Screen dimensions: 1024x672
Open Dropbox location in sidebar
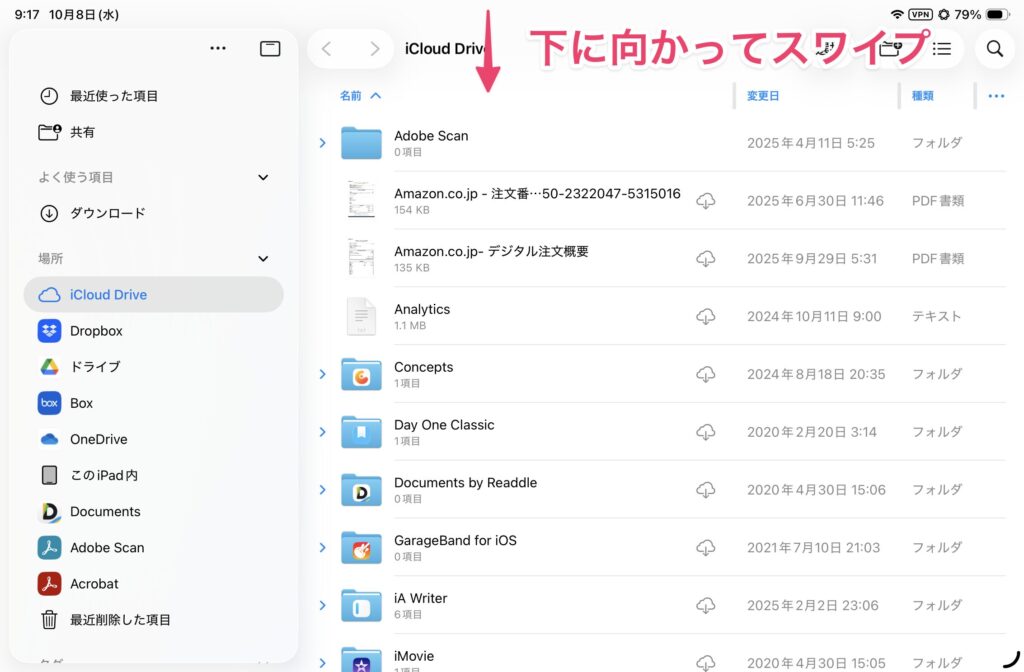coord(96,331)
